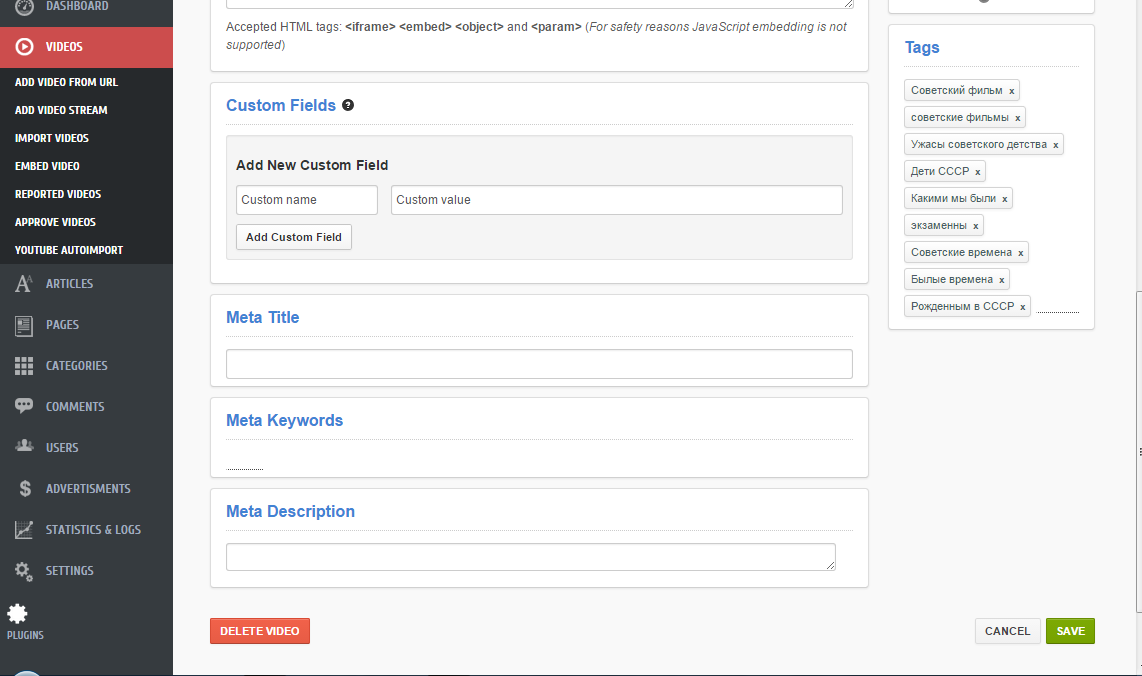Click the Articles icon in sidebar
1142x676 pixels.
[25, 284]
